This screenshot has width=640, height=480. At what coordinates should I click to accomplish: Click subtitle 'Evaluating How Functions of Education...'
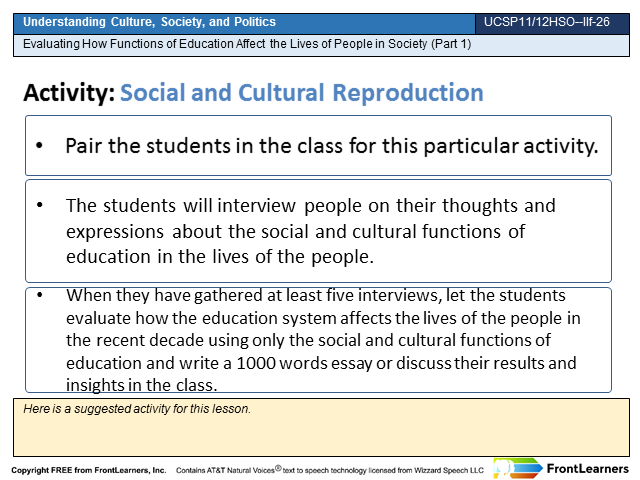click(x=247, y=44)
